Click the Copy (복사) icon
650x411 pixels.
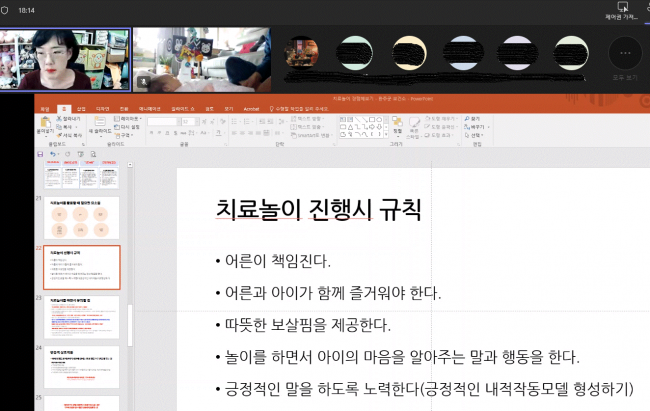tap(59, 127)
